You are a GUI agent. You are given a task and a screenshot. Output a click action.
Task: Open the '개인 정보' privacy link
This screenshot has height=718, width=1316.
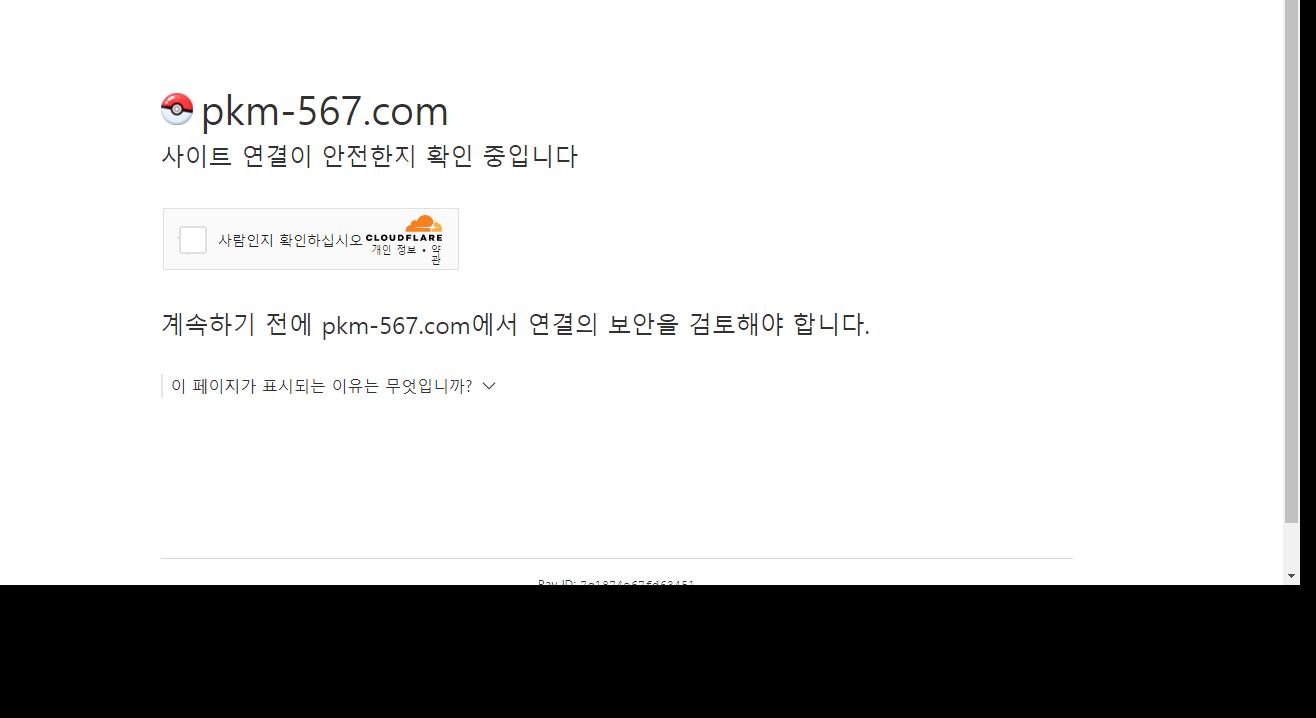point(393,250)
